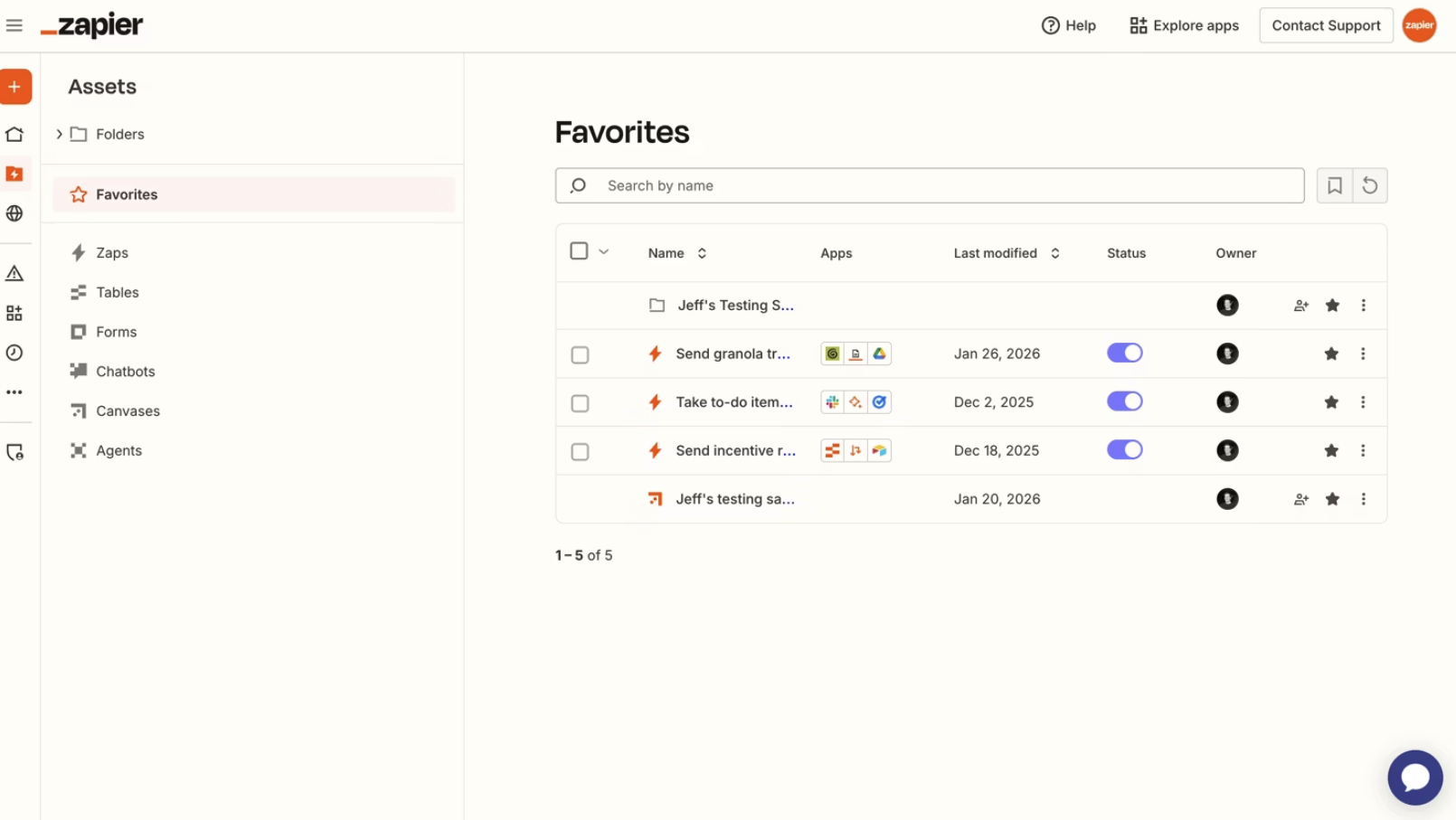Open the More options ellipsis in sidebar
Viewport: 1456px width, 820px height.
coord(14,391)
